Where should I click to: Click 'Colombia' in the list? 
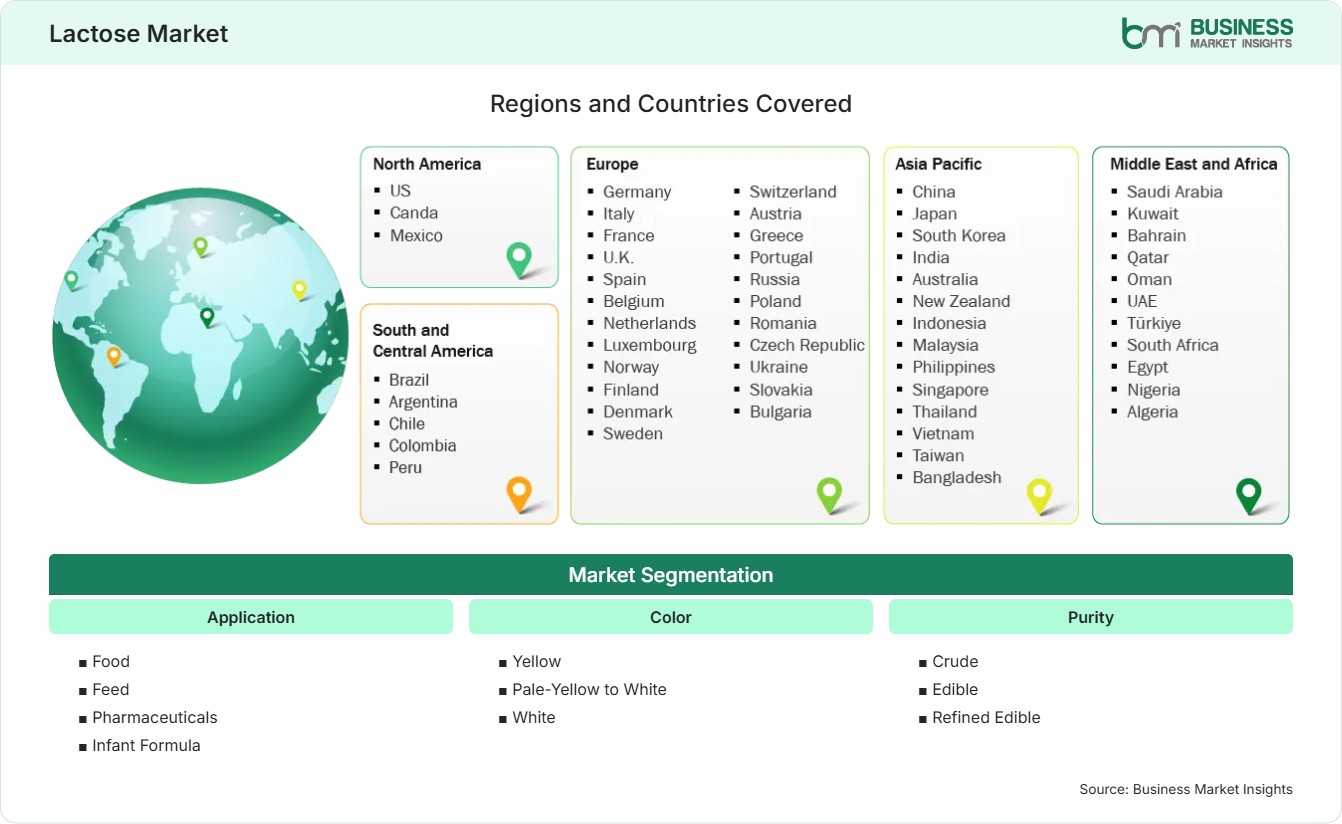[x=422, y=445]
